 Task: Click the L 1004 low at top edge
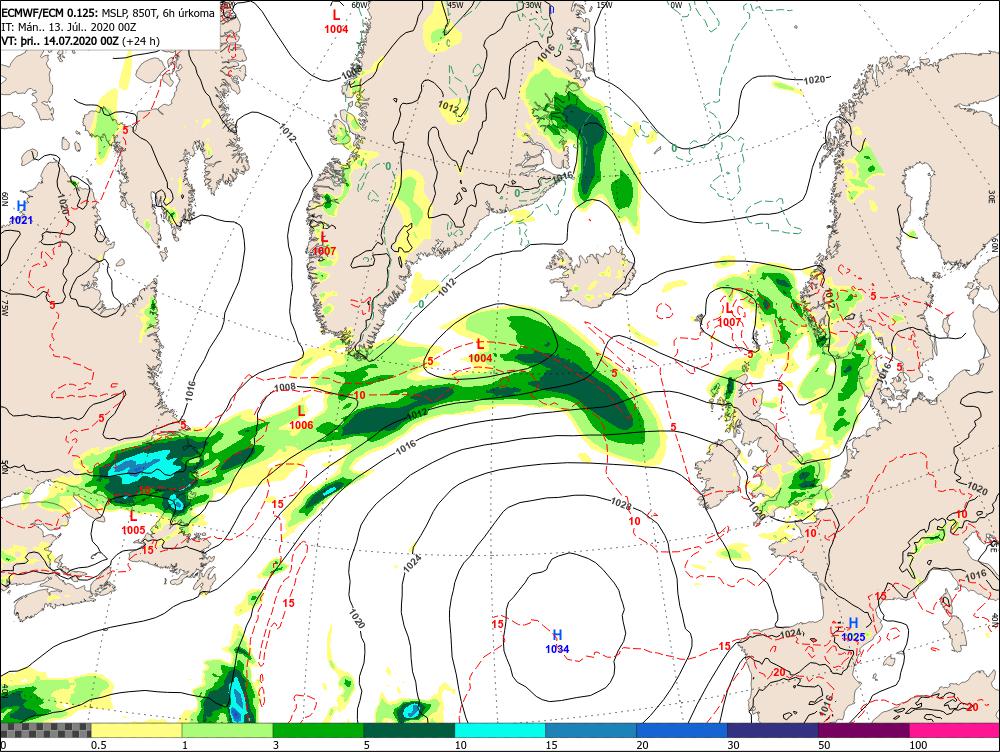point(336,21)
